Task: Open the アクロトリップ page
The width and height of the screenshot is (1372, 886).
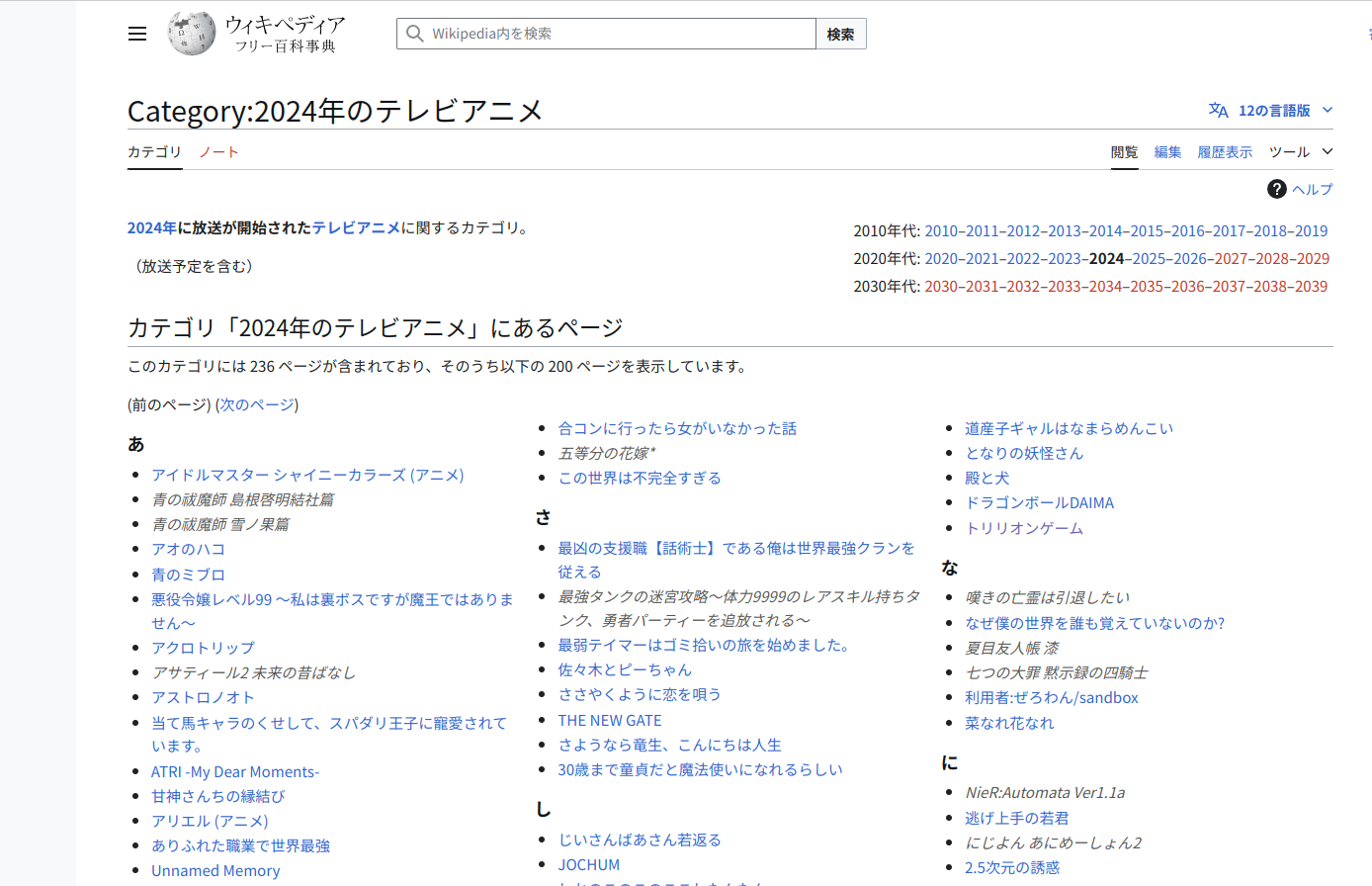Action: (203, 648)
